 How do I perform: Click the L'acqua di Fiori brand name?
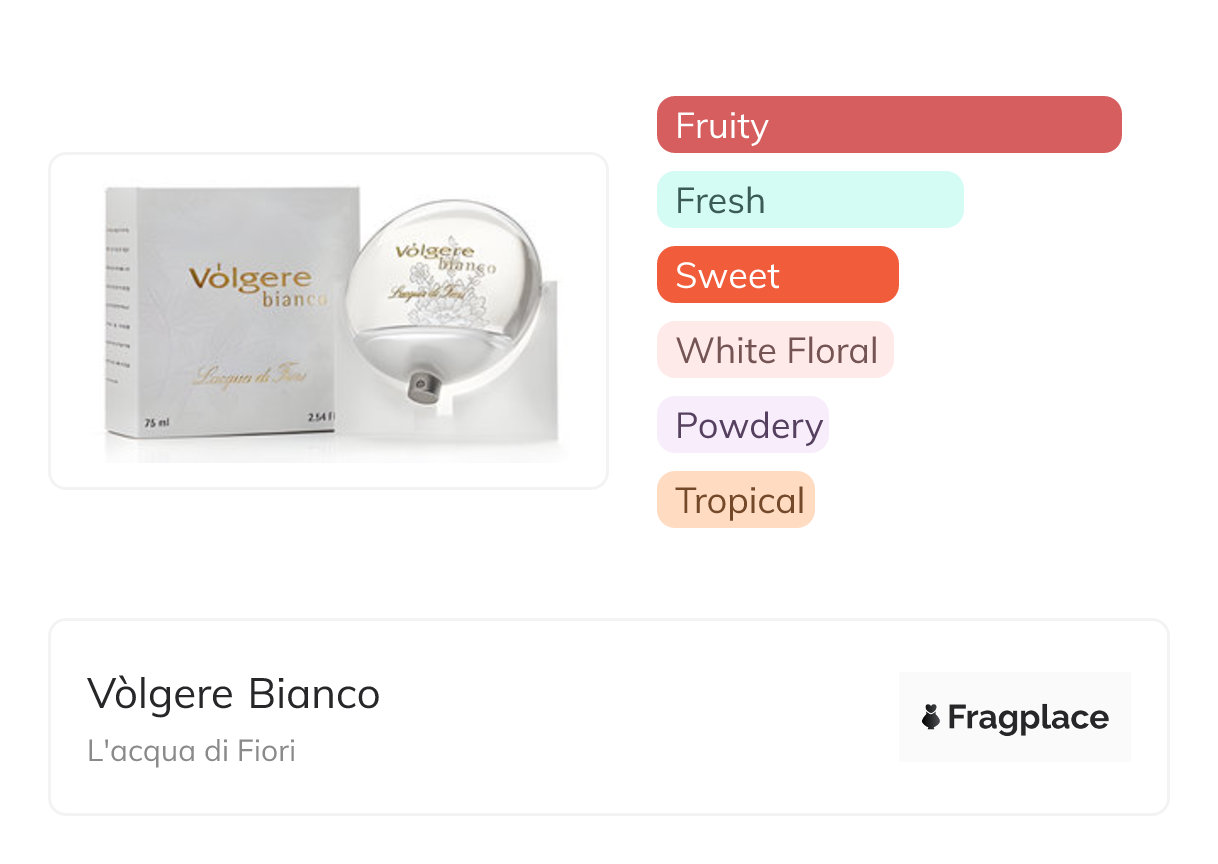click(191, 750)
